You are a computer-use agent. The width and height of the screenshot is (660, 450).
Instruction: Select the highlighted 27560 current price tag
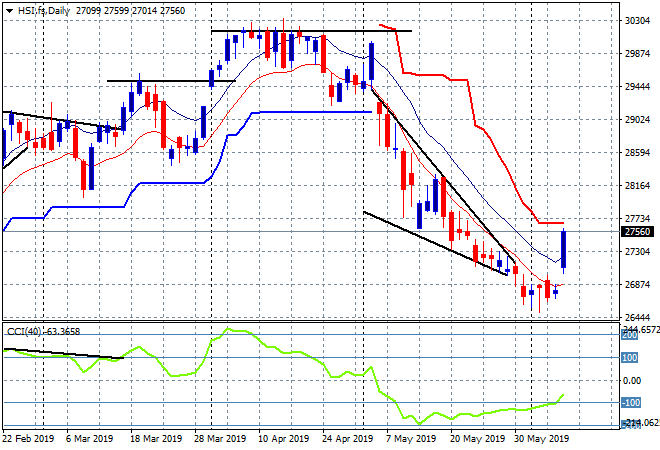pos(636,231)
